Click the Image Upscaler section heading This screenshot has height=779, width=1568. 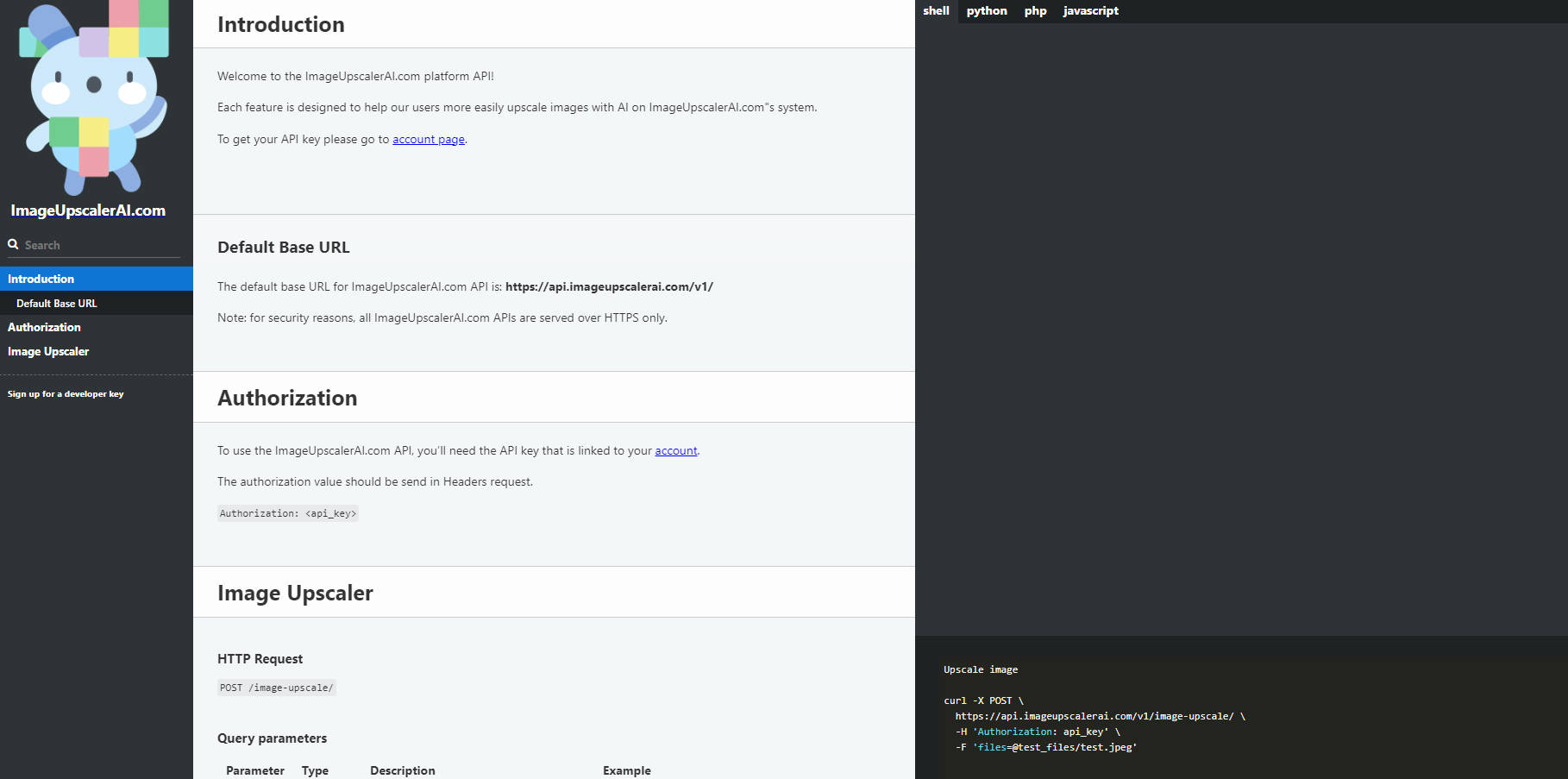coord(295,594)
